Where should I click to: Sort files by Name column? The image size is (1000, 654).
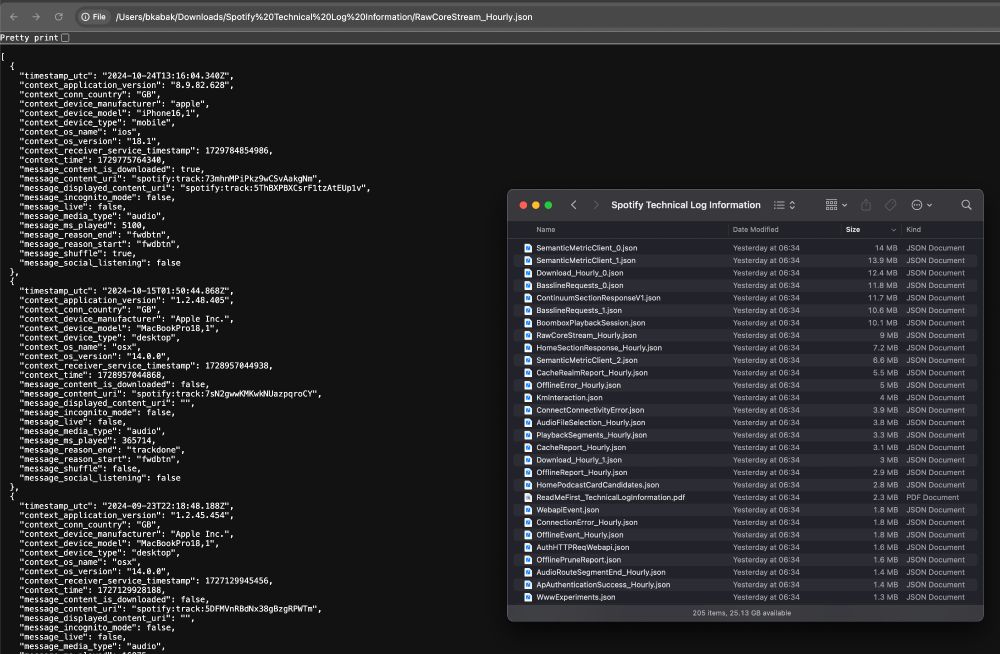[546, 230]
